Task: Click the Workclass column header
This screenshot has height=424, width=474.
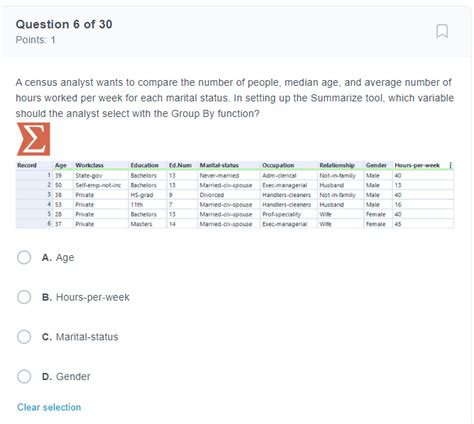Action: click(x=89, y=165)
